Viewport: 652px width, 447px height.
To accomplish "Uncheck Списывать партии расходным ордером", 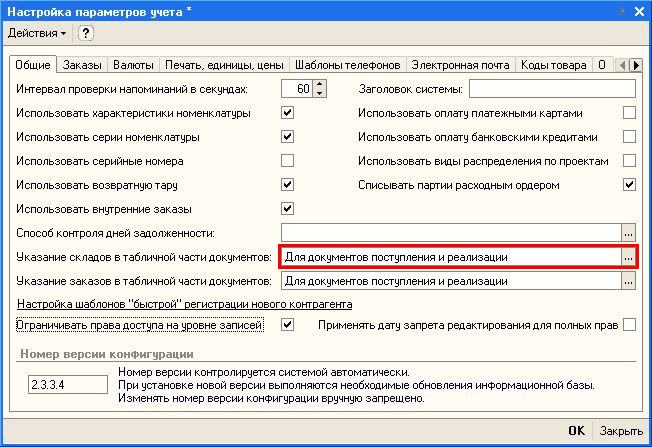I will pyautogui.click(x=629, y=185).
